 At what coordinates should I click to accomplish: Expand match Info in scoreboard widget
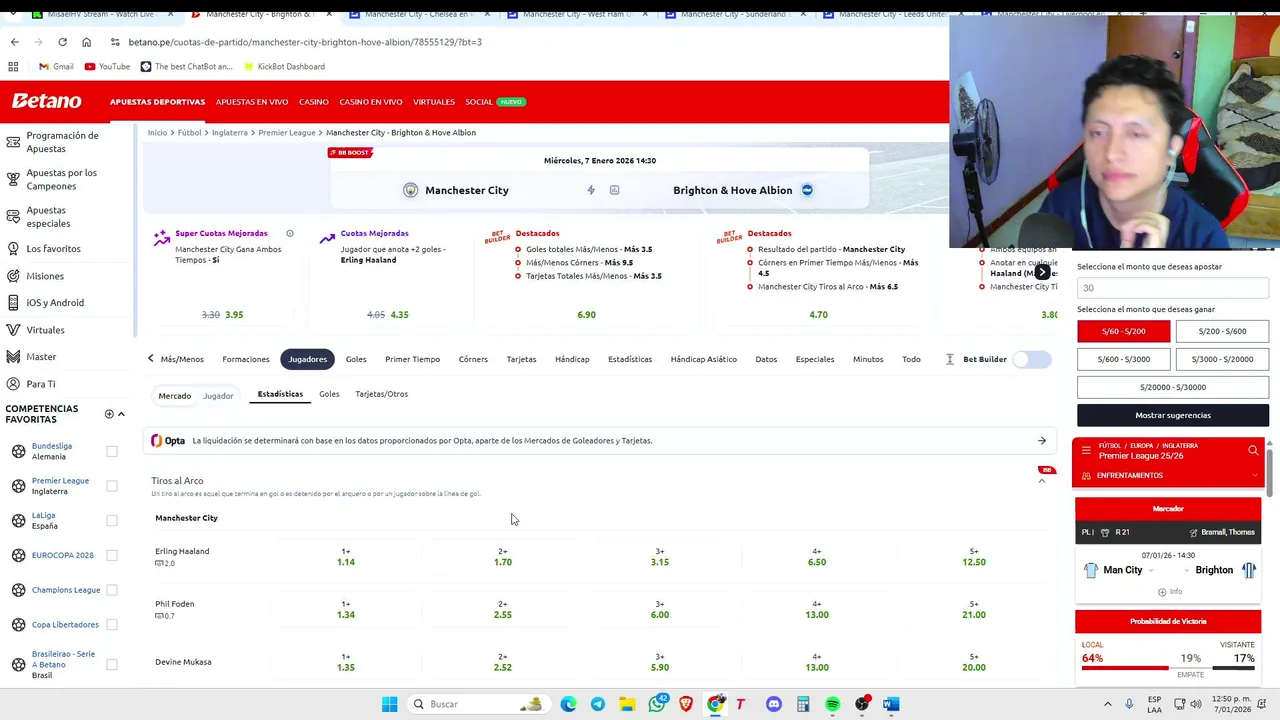pyautogui.click(x=1170, y=592)
